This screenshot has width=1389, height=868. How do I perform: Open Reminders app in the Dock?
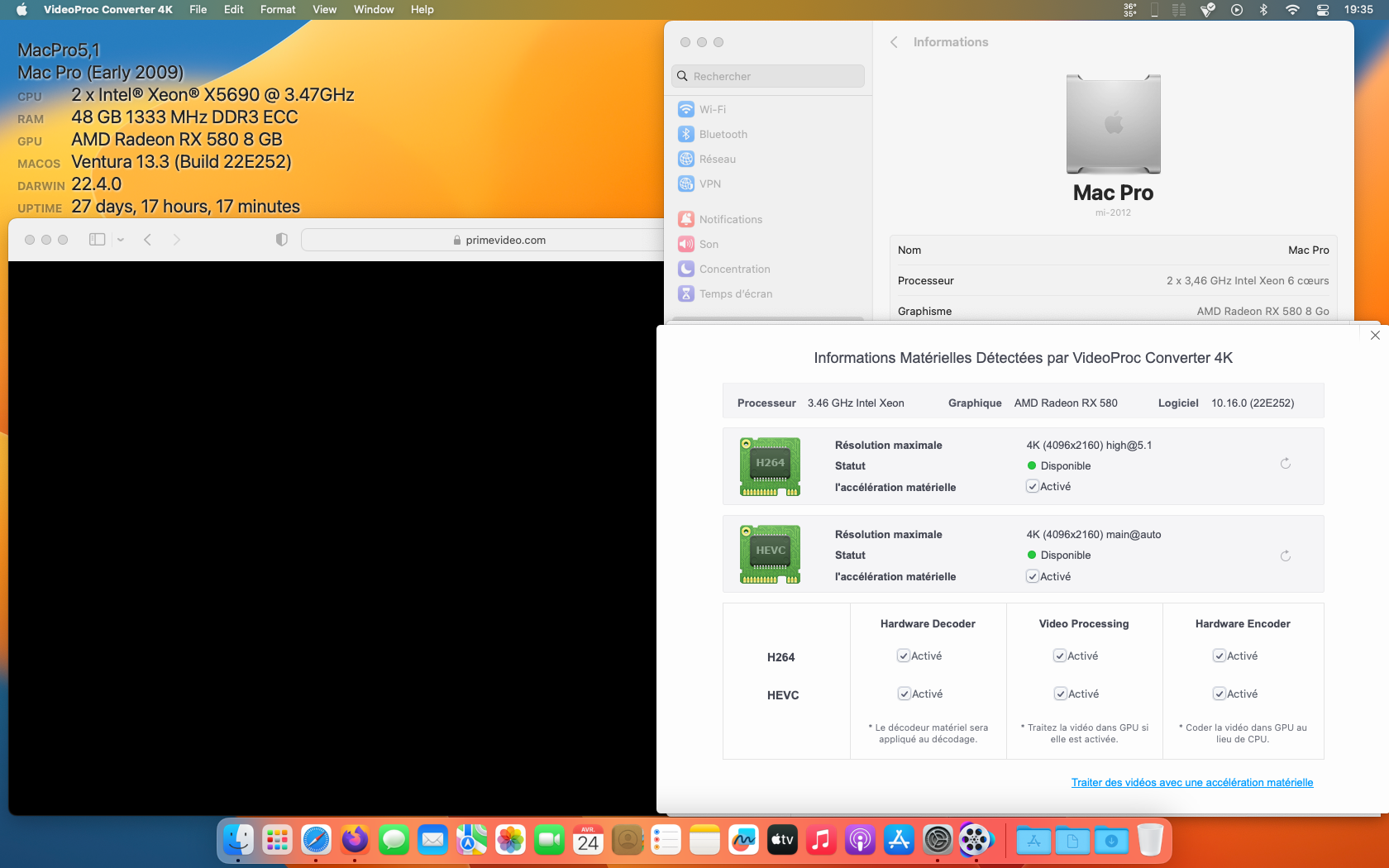[x=666, y=841]
